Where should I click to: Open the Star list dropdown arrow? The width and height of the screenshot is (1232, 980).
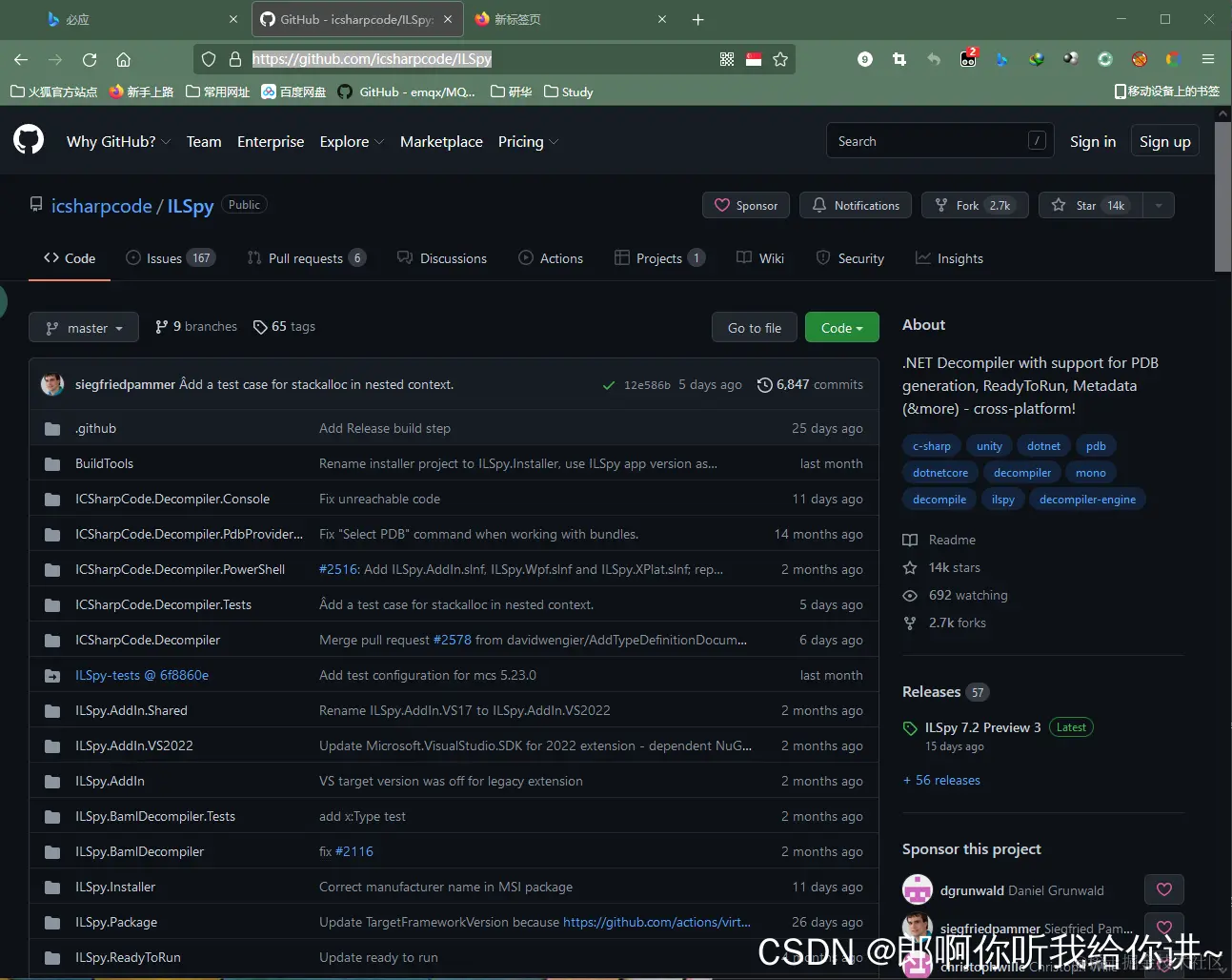(1159, 205)
